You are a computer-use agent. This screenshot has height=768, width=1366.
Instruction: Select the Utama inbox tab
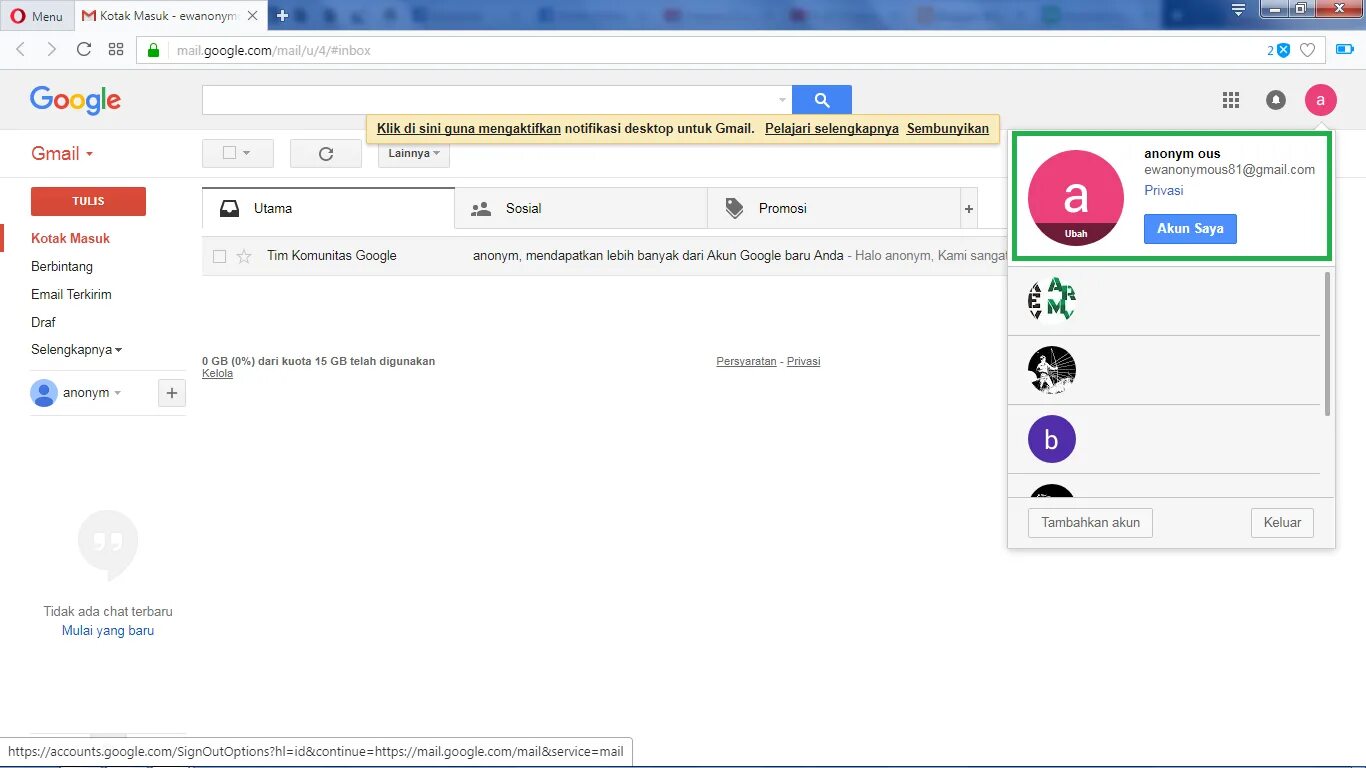point(328,208)
